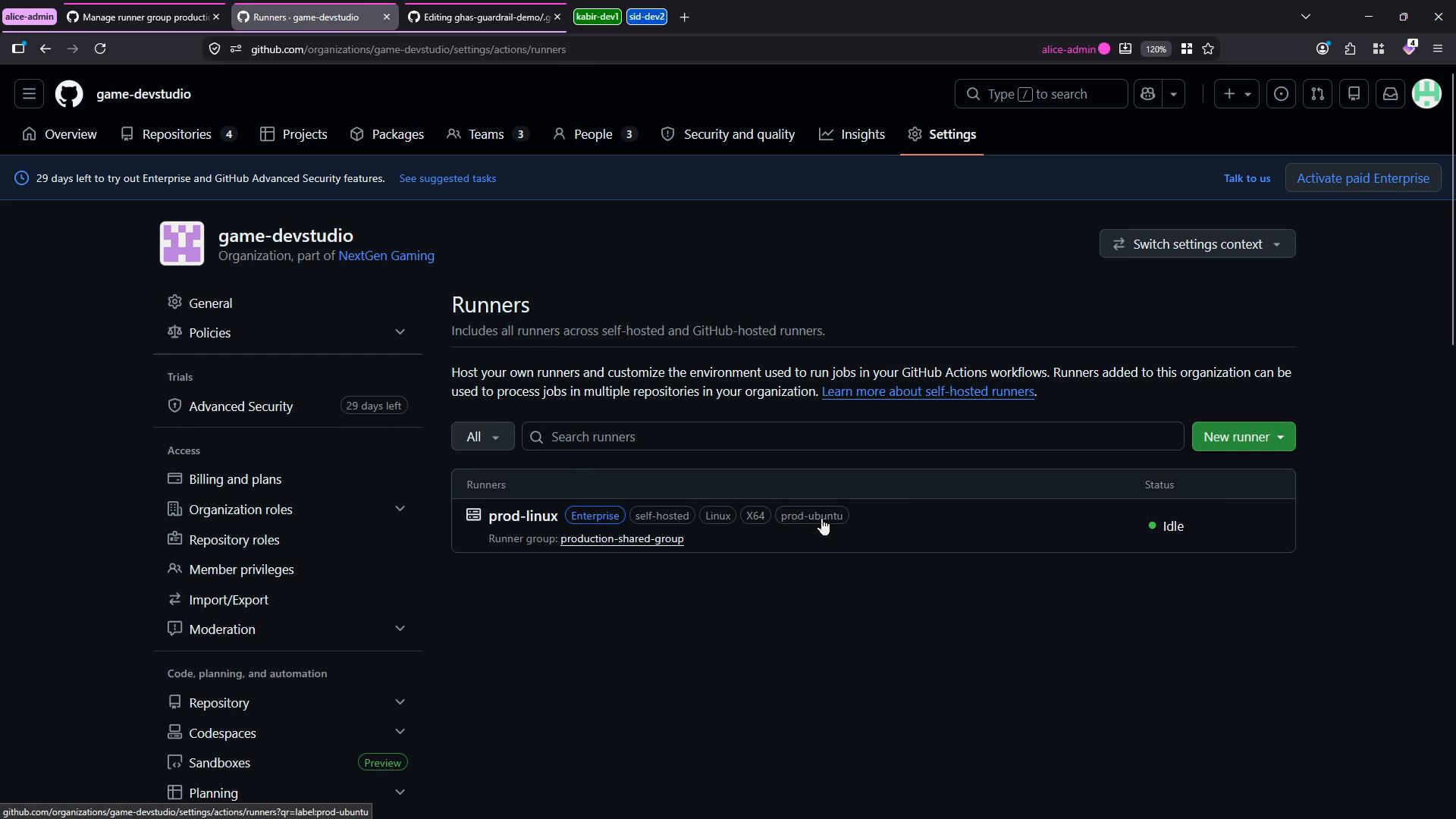
Task: Click the game-devstudio organization avatar
Action: tap(182, 243)
